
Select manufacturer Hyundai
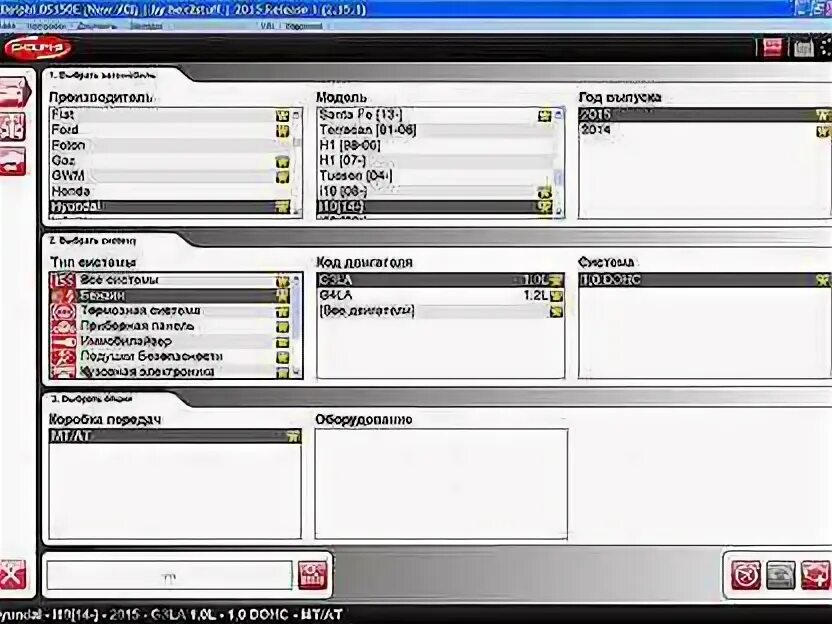tap(170, 207)
